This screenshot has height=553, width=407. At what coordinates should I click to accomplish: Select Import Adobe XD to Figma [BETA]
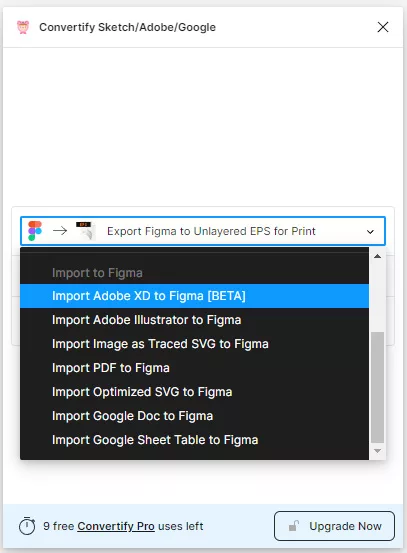pyautogui.click(x=194, y=296)
